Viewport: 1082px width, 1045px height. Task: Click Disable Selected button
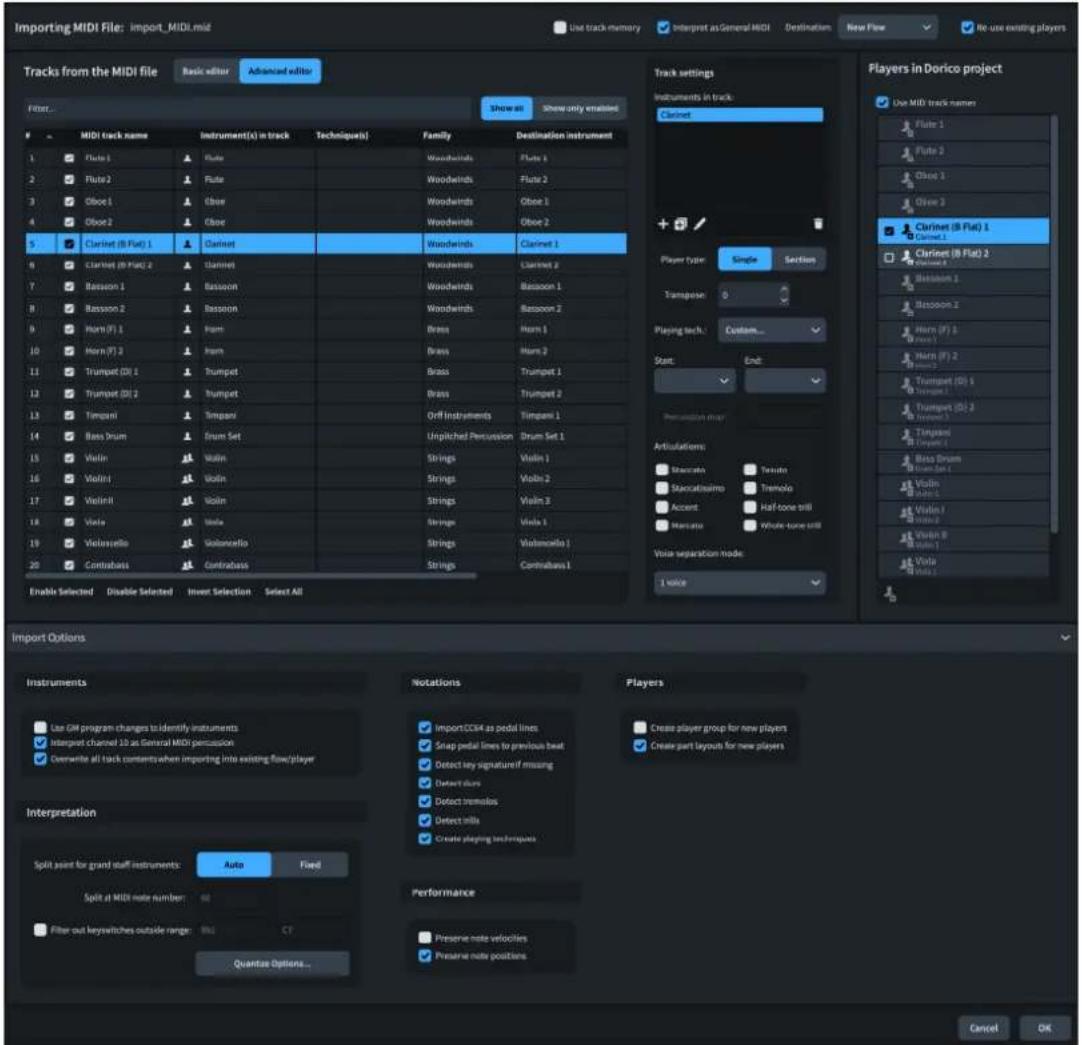(x=140, y=592)
